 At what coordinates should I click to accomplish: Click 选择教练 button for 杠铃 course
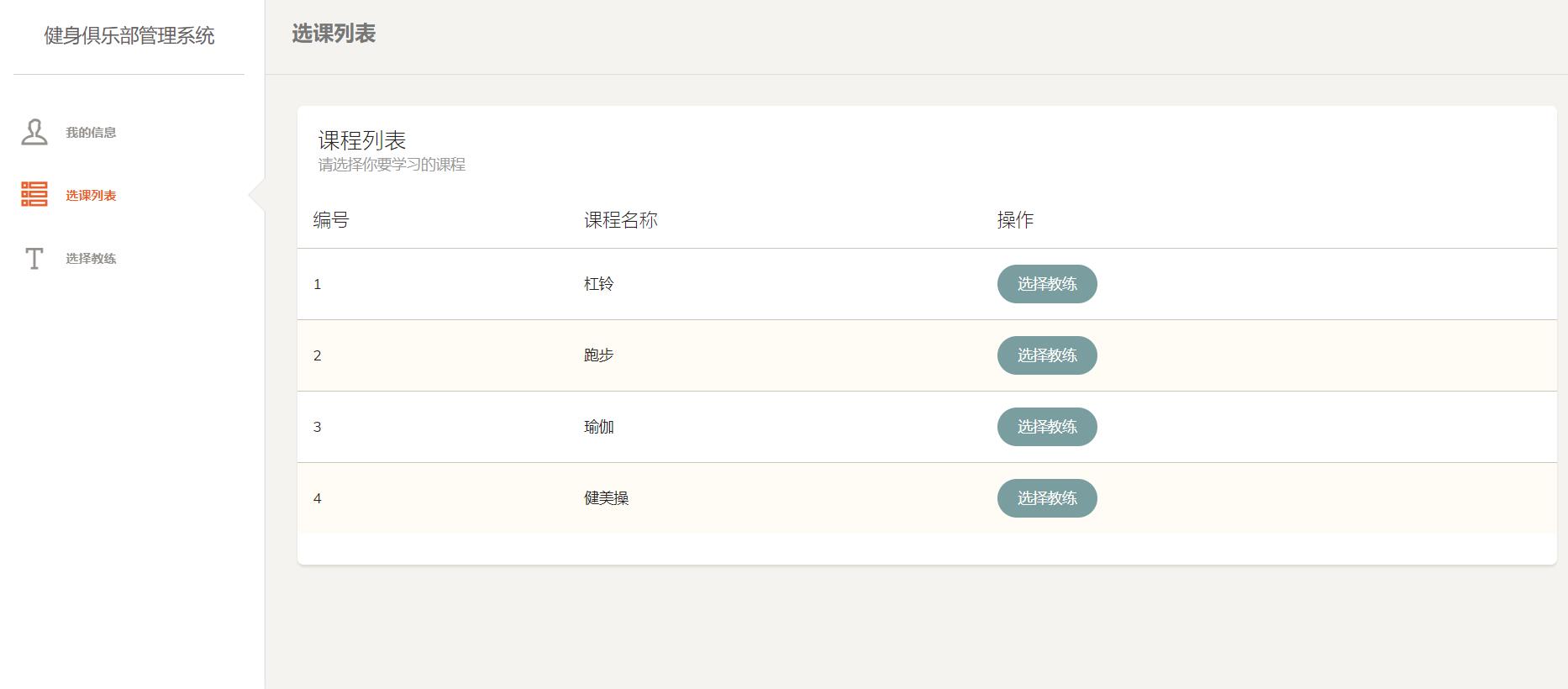click(1047, 284)
